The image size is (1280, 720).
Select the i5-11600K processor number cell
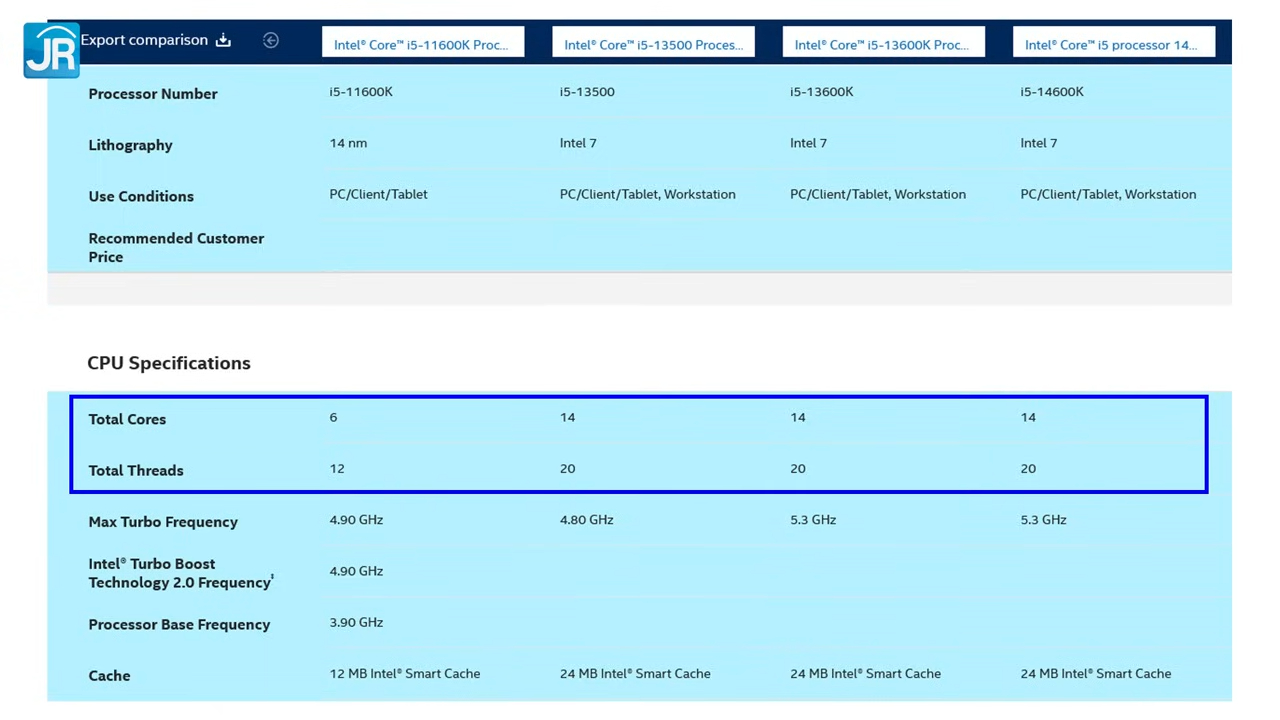tap(361, 92)
